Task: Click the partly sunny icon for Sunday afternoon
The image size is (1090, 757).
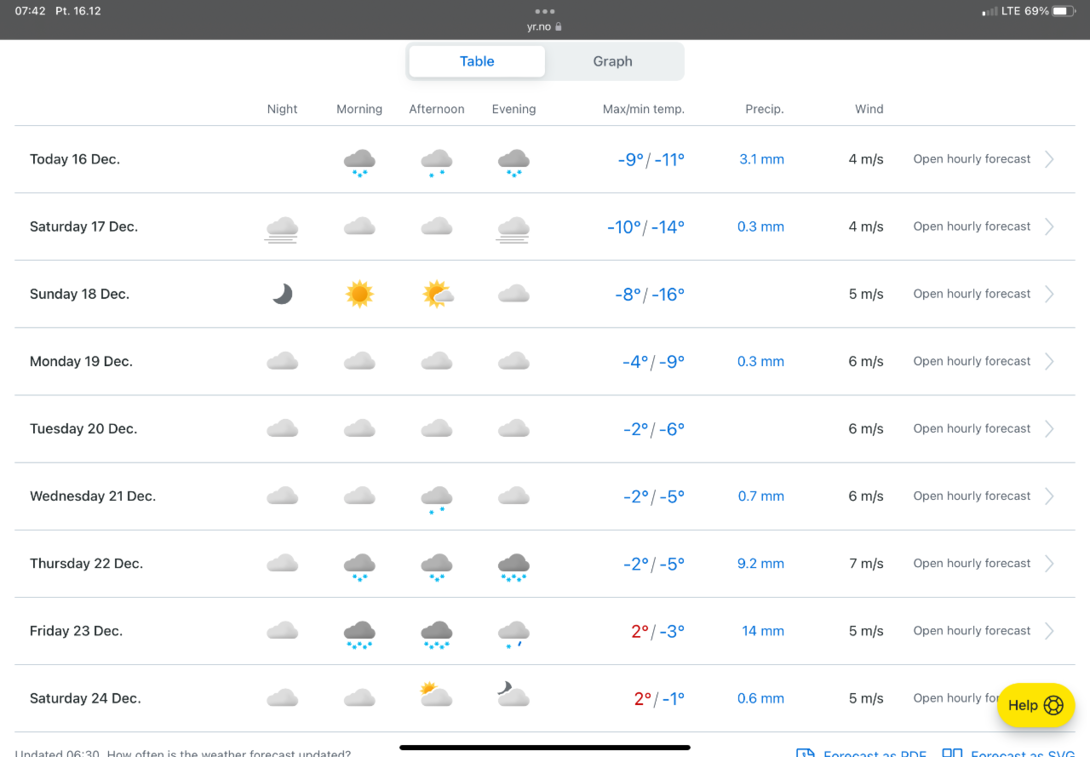Action: 437,294
